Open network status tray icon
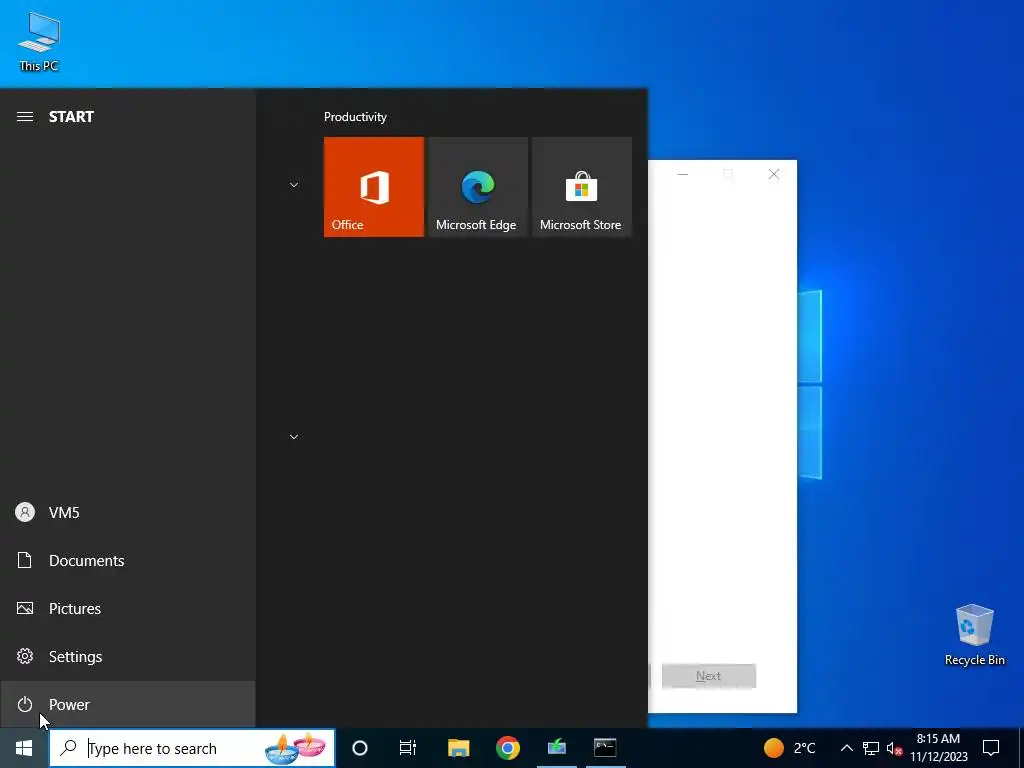 click(x=871, y=748)
